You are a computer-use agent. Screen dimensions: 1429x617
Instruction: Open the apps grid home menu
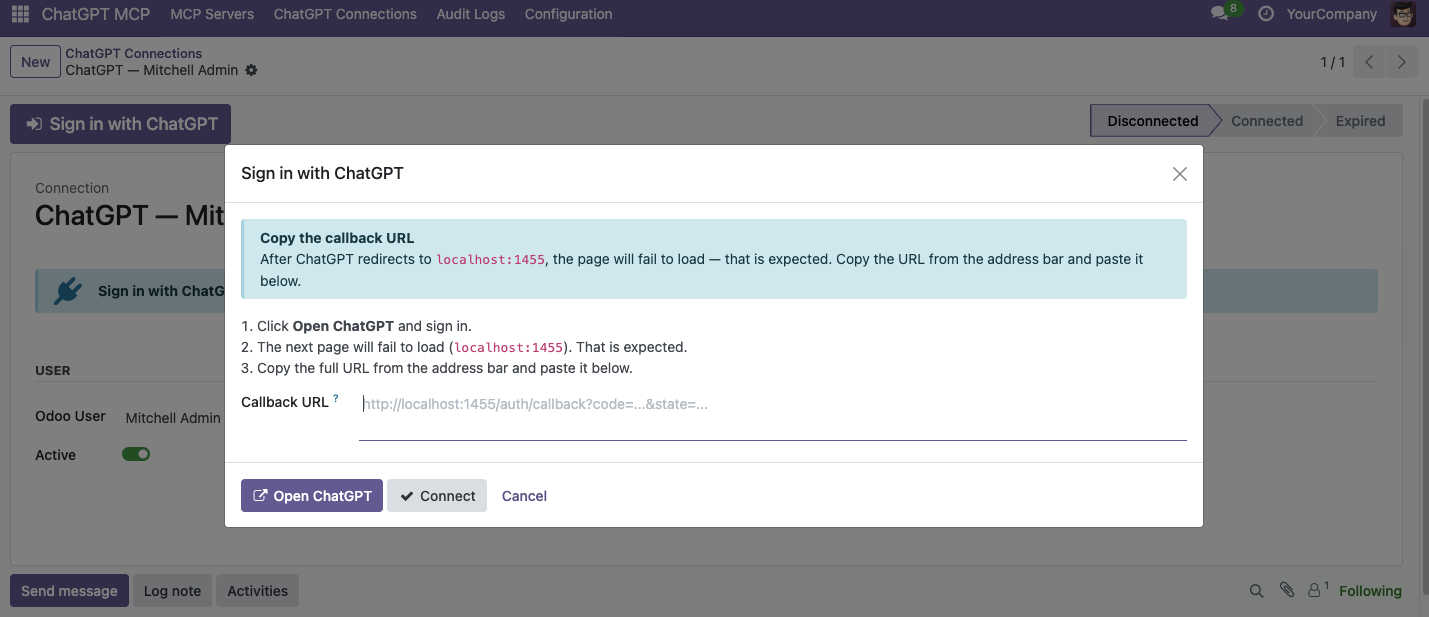click(x=20, y=14)
